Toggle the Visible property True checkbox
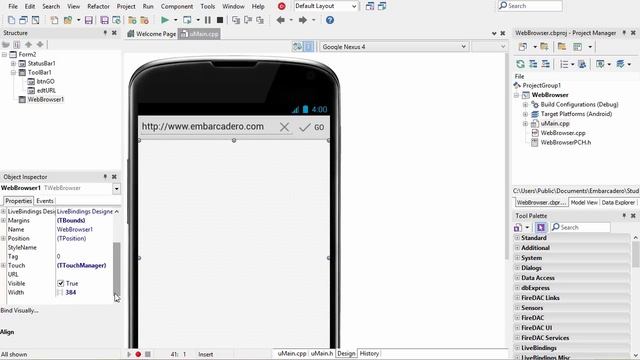Screen dimensions: 640x360 [x=61, y=283]
